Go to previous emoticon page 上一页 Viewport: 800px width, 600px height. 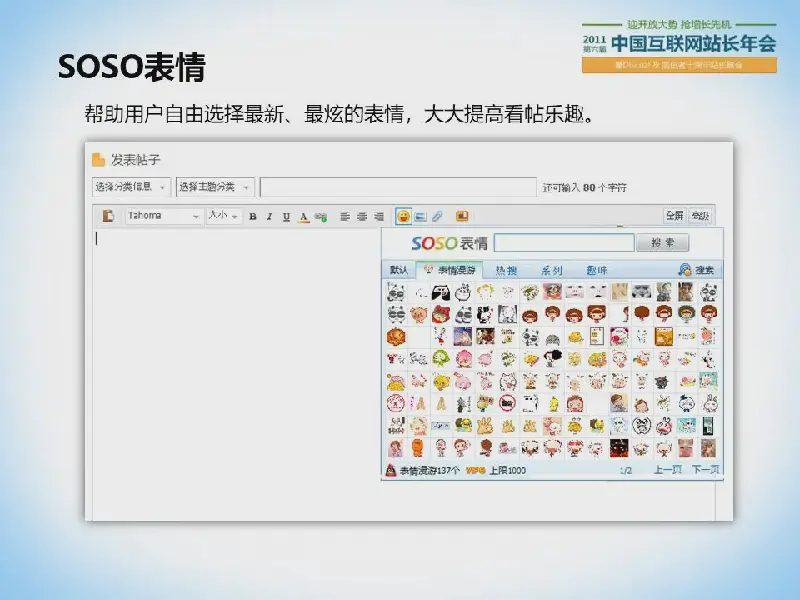pos(668,469)
